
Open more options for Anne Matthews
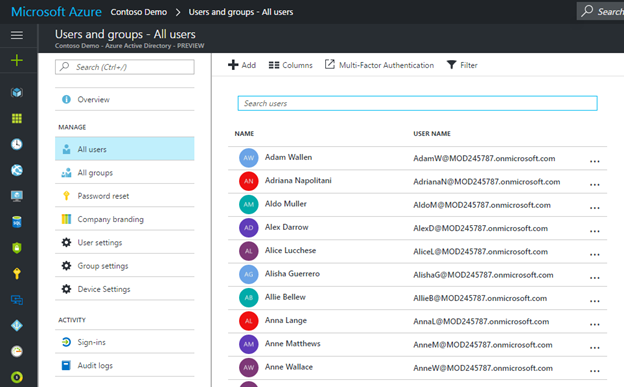point(595,348)
